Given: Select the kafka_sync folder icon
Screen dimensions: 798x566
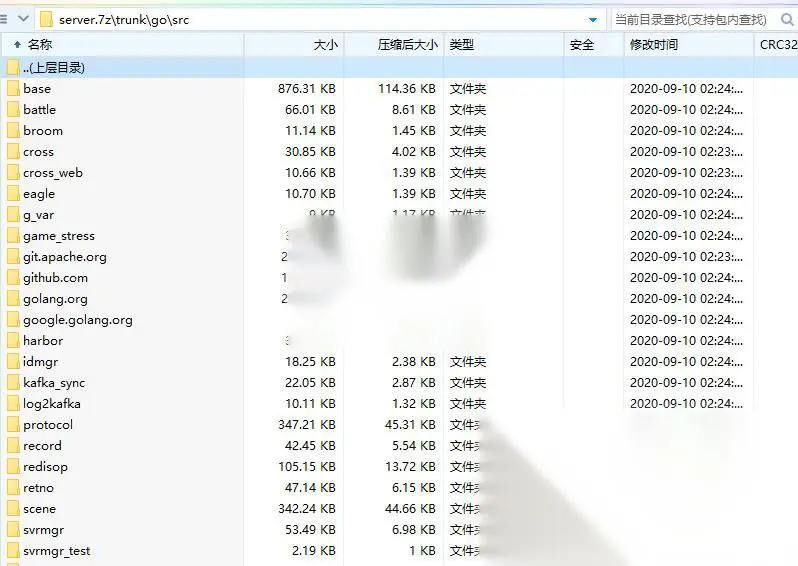Looking at the screenshot, I should (14, 382).
